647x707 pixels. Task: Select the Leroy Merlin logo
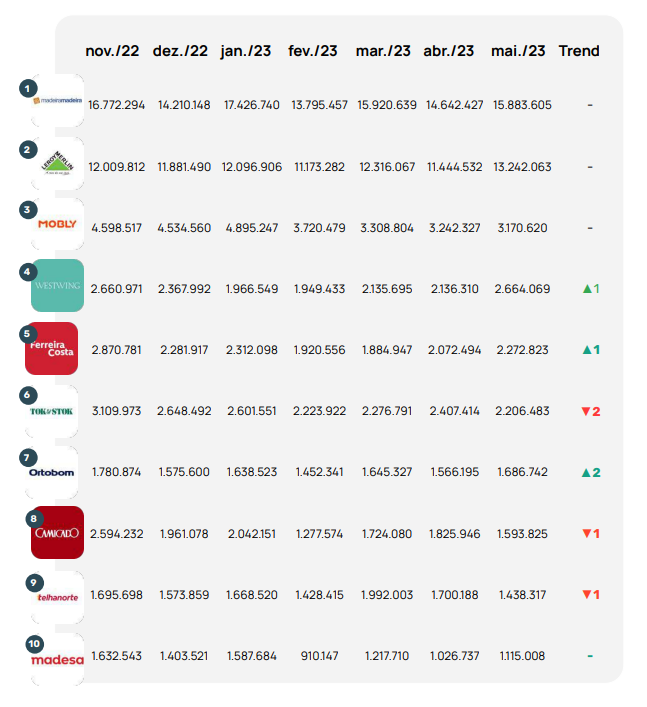(57, 163)
